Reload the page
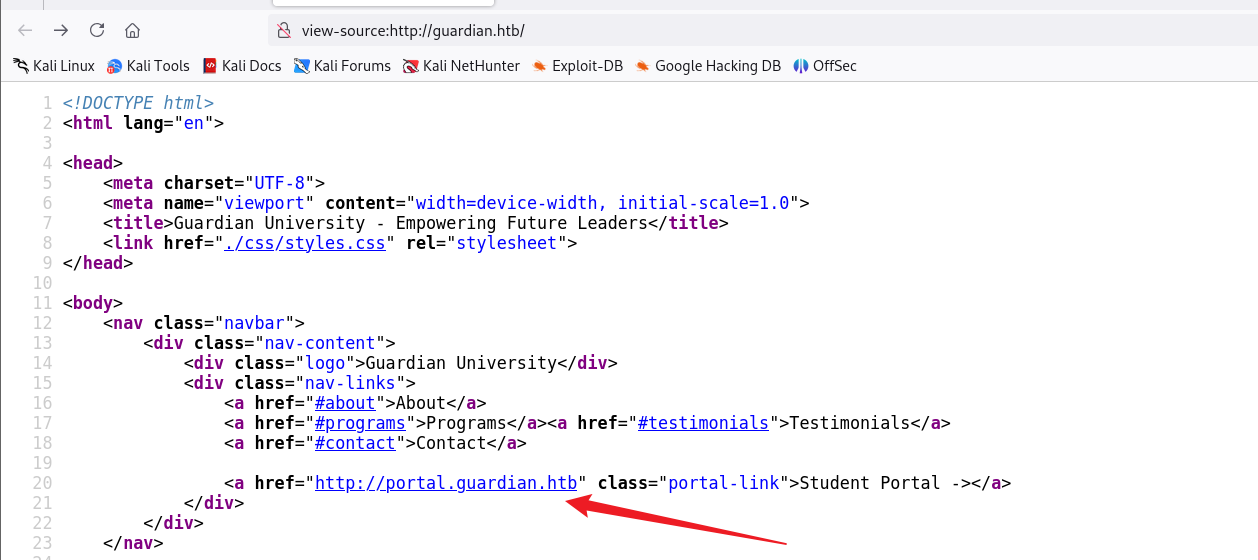Image resolution: width=1258 pixels, height=560 pixels. click(97, 30)
